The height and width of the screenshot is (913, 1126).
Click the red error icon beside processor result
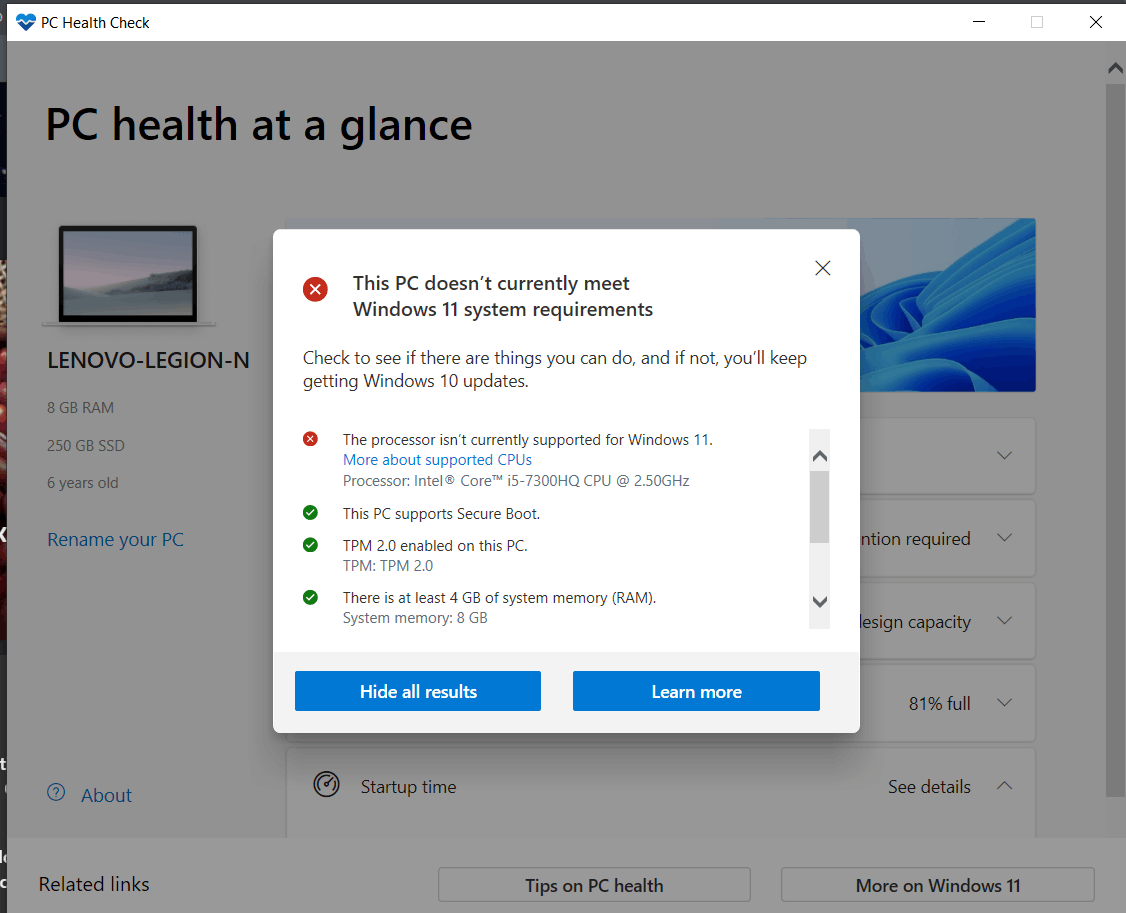[310, 438]
